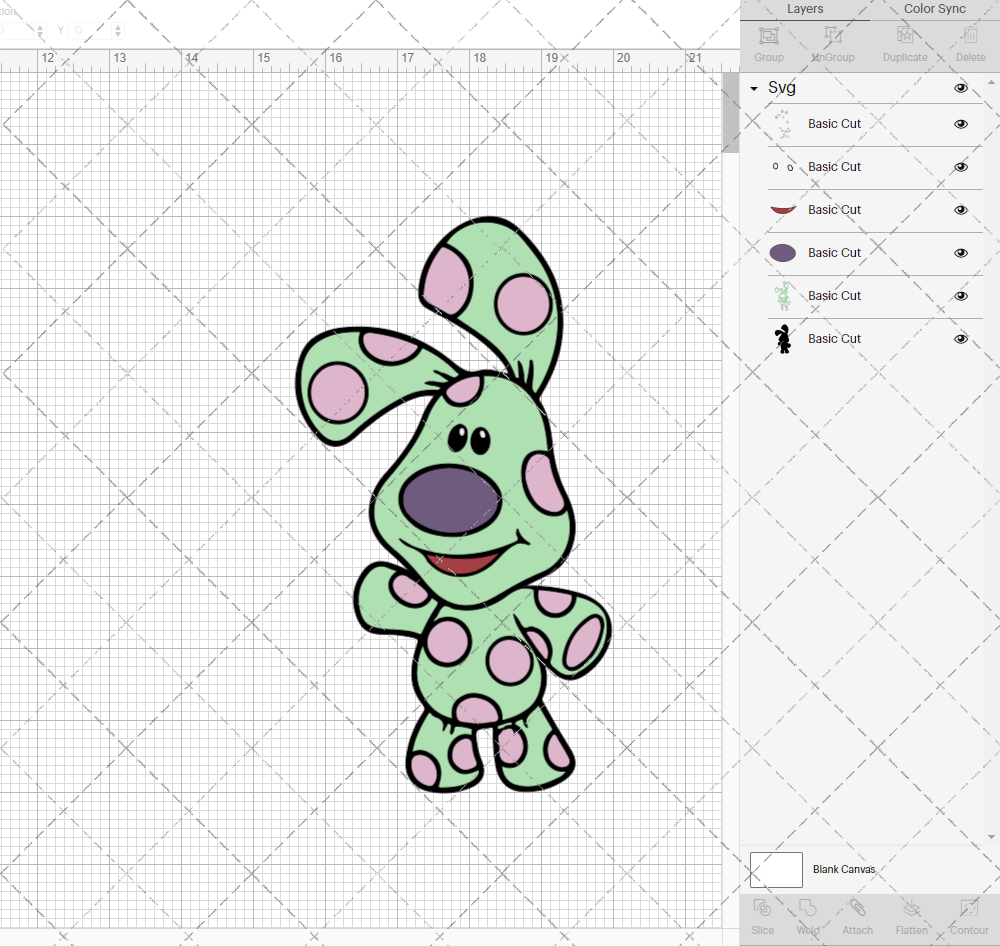Click the character's eyes on canvas
The image size is (1000, 946).
click(x=469, y=440)
